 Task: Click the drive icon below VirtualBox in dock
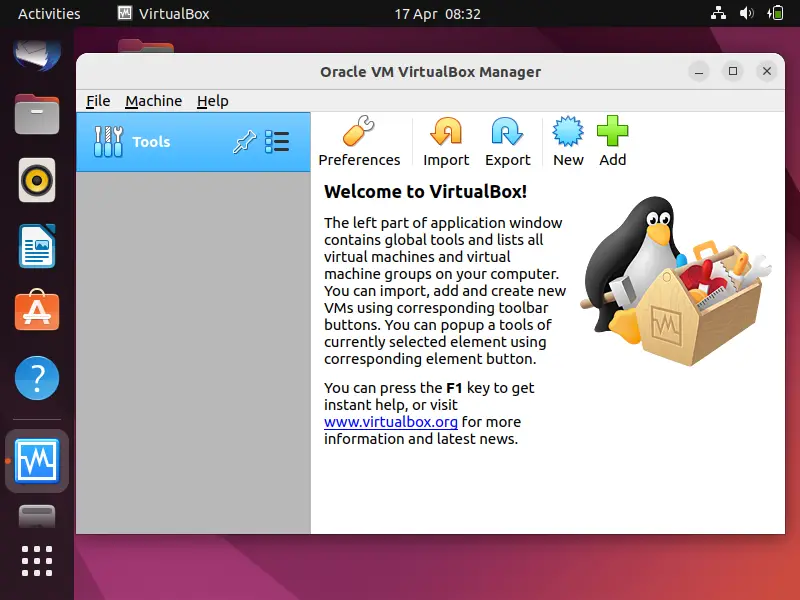click(37, 516)
